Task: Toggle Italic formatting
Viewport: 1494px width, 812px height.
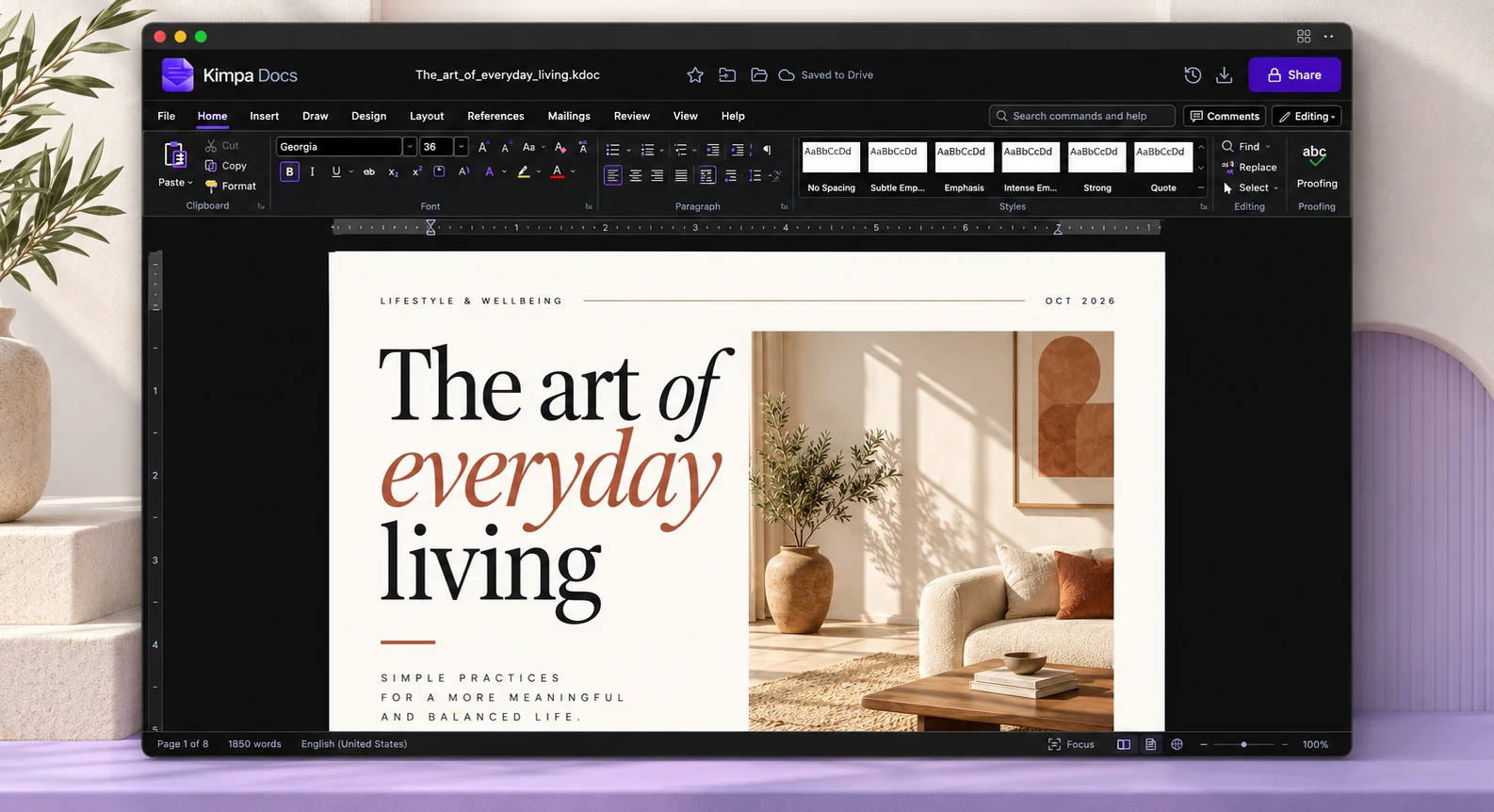Action: [x=312, y=171]
